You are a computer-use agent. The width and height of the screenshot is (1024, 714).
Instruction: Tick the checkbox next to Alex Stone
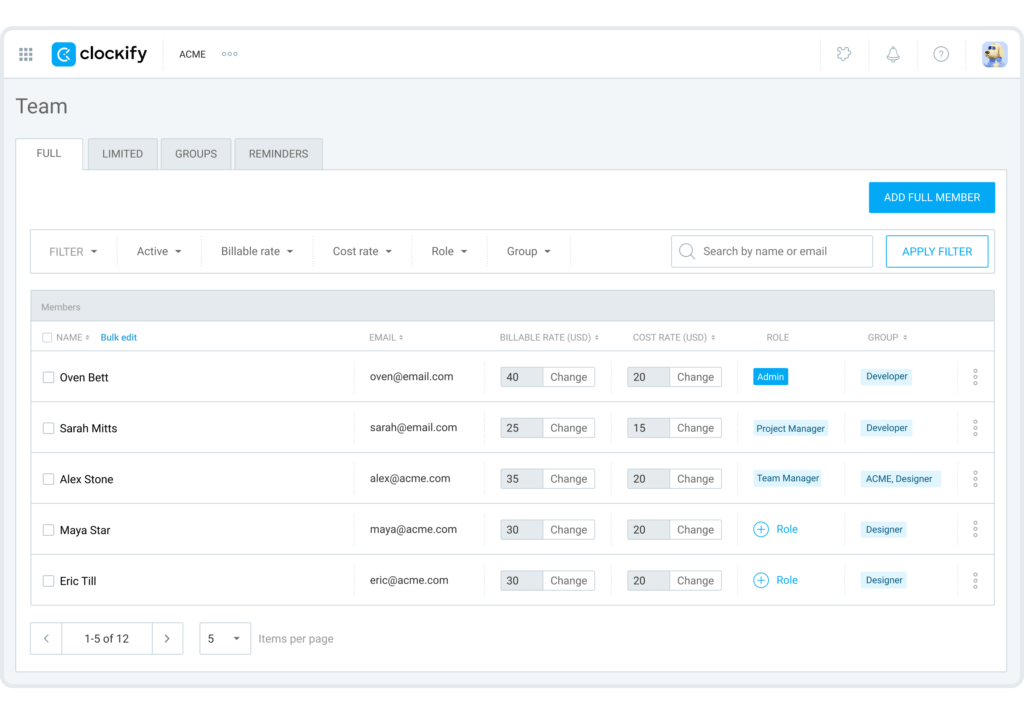pyautogui.click(x=48, y=479)
